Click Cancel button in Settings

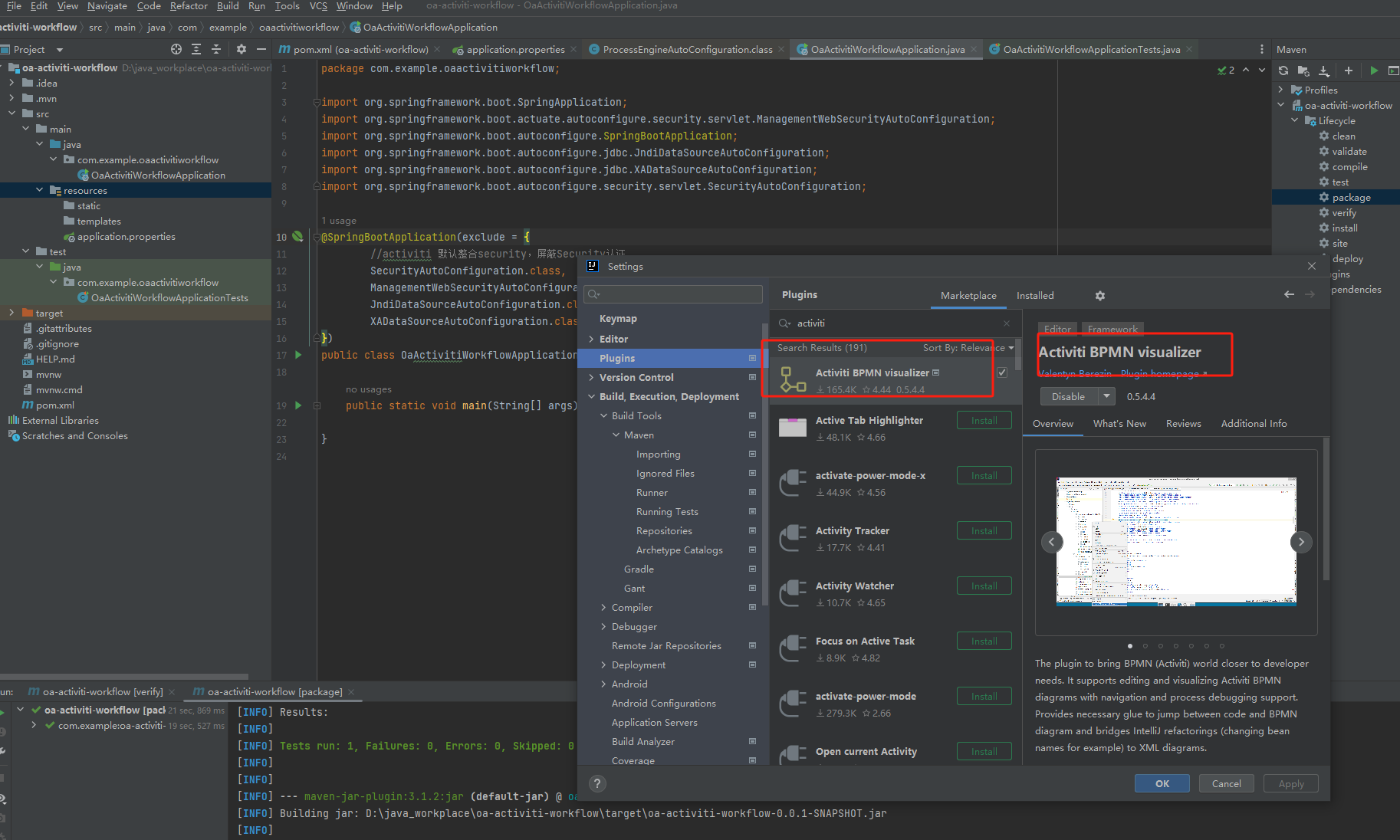pyautogui.click(x=1226, y=783)
